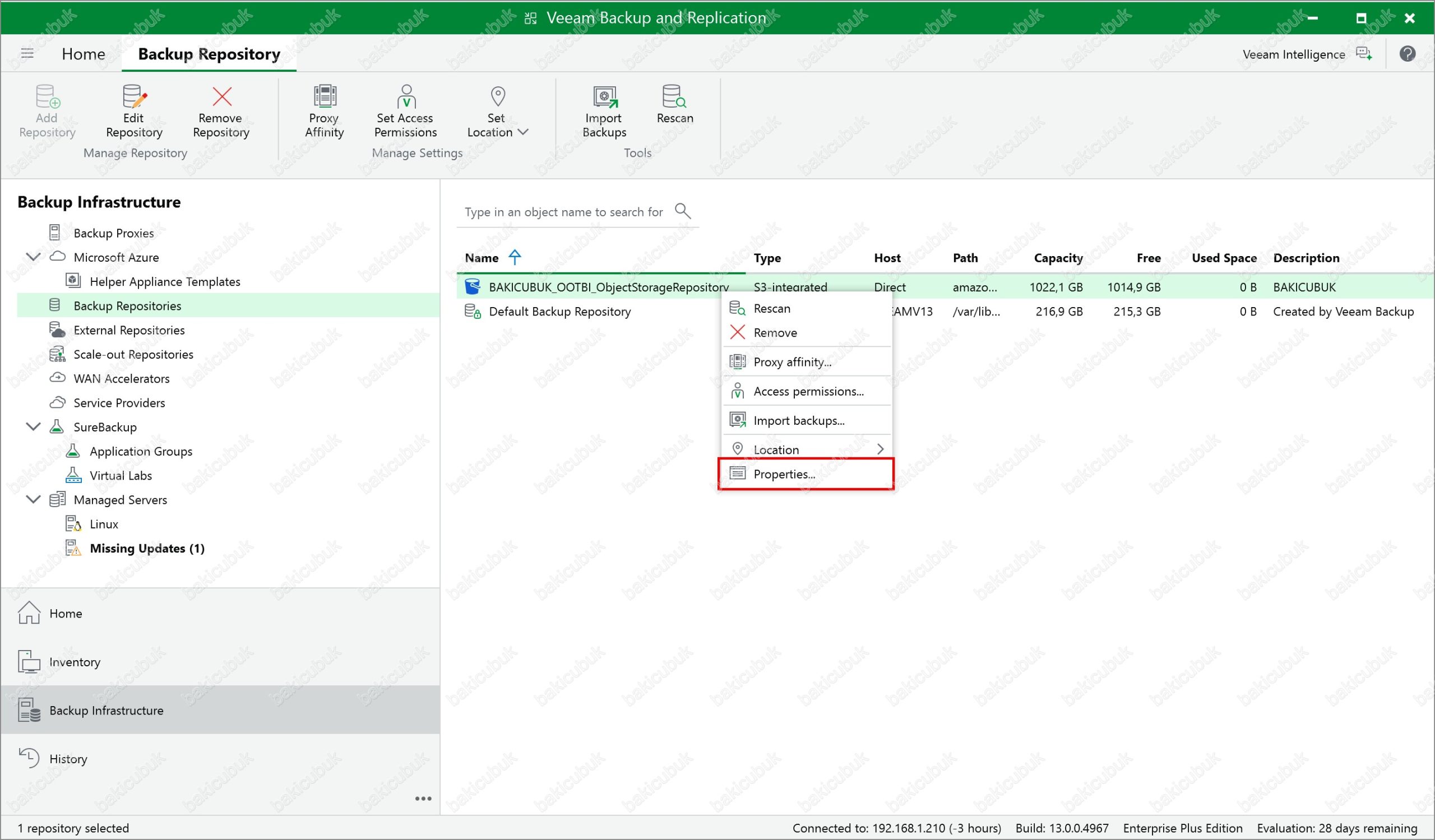Choose Access permissions... from context menu
Screen dimensions: 1435x840
point(806,391)
